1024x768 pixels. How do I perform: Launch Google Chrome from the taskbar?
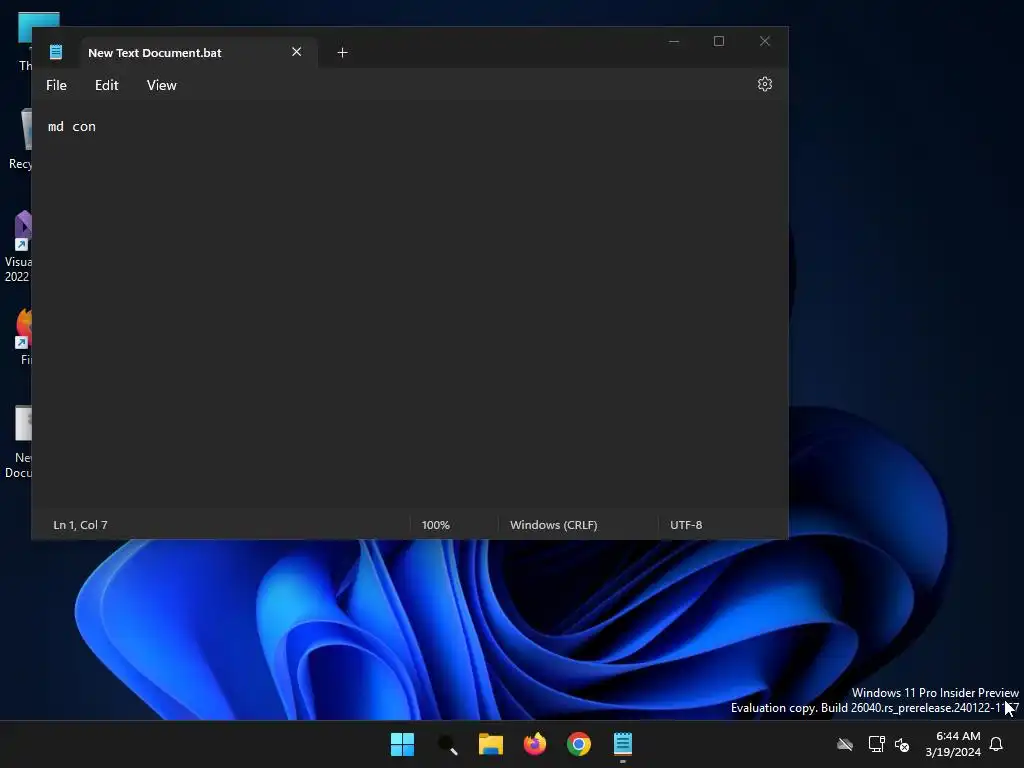tap(579, 744)
